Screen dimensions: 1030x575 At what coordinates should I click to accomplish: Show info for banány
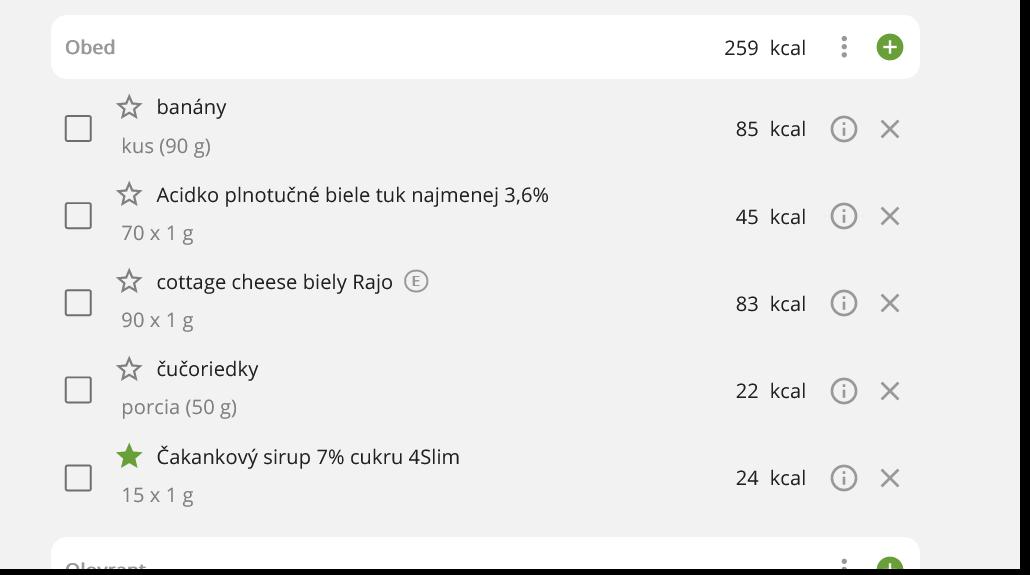point(844,129)
